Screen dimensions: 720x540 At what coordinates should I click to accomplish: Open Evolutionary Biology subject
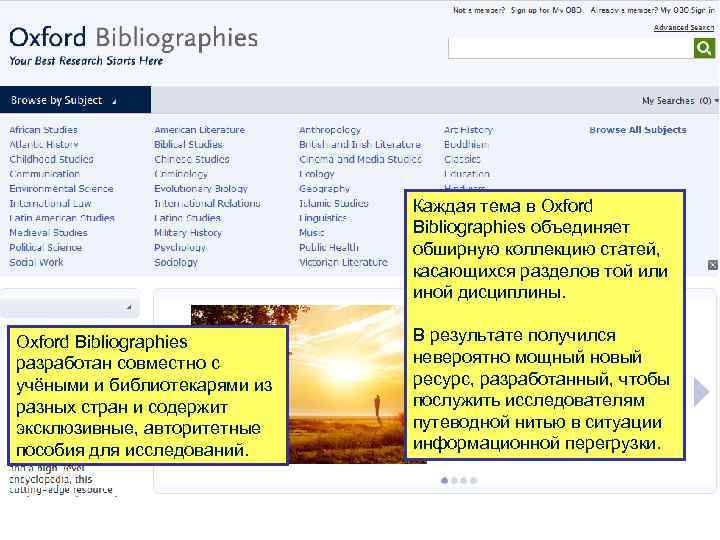[x=201, y=189]
